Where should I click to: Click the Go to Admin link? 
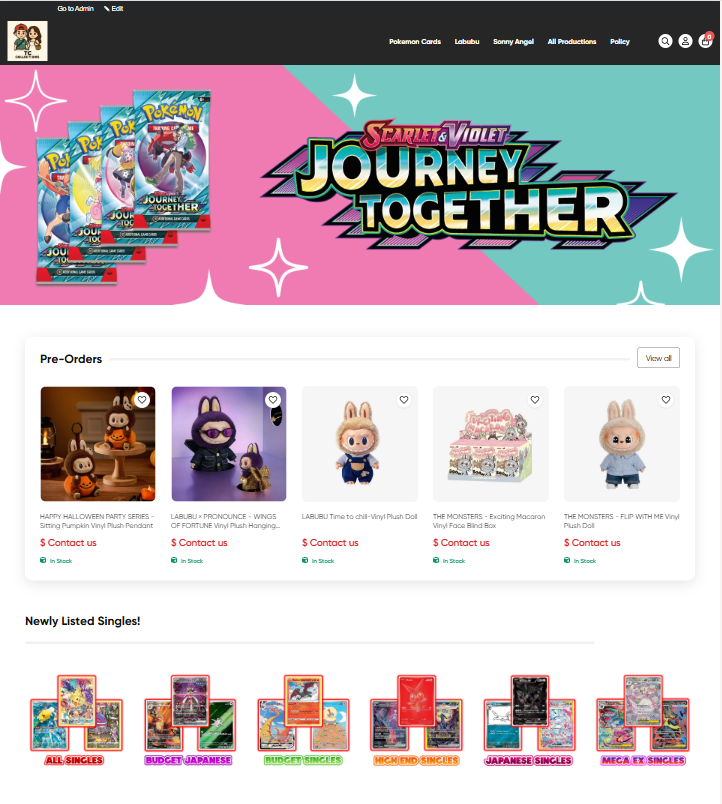(x=75, y=8)
